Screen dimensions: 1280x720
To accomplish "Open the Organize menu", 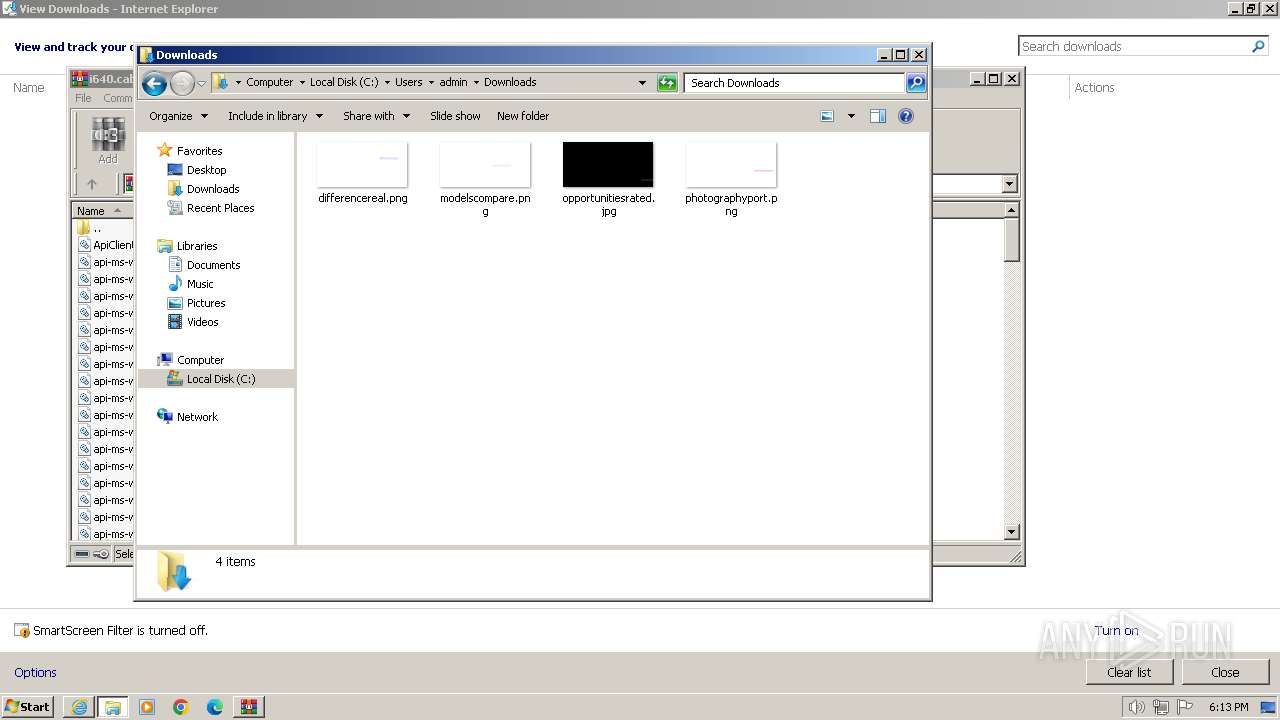I will pyautogui.click(x=178, y=116).
